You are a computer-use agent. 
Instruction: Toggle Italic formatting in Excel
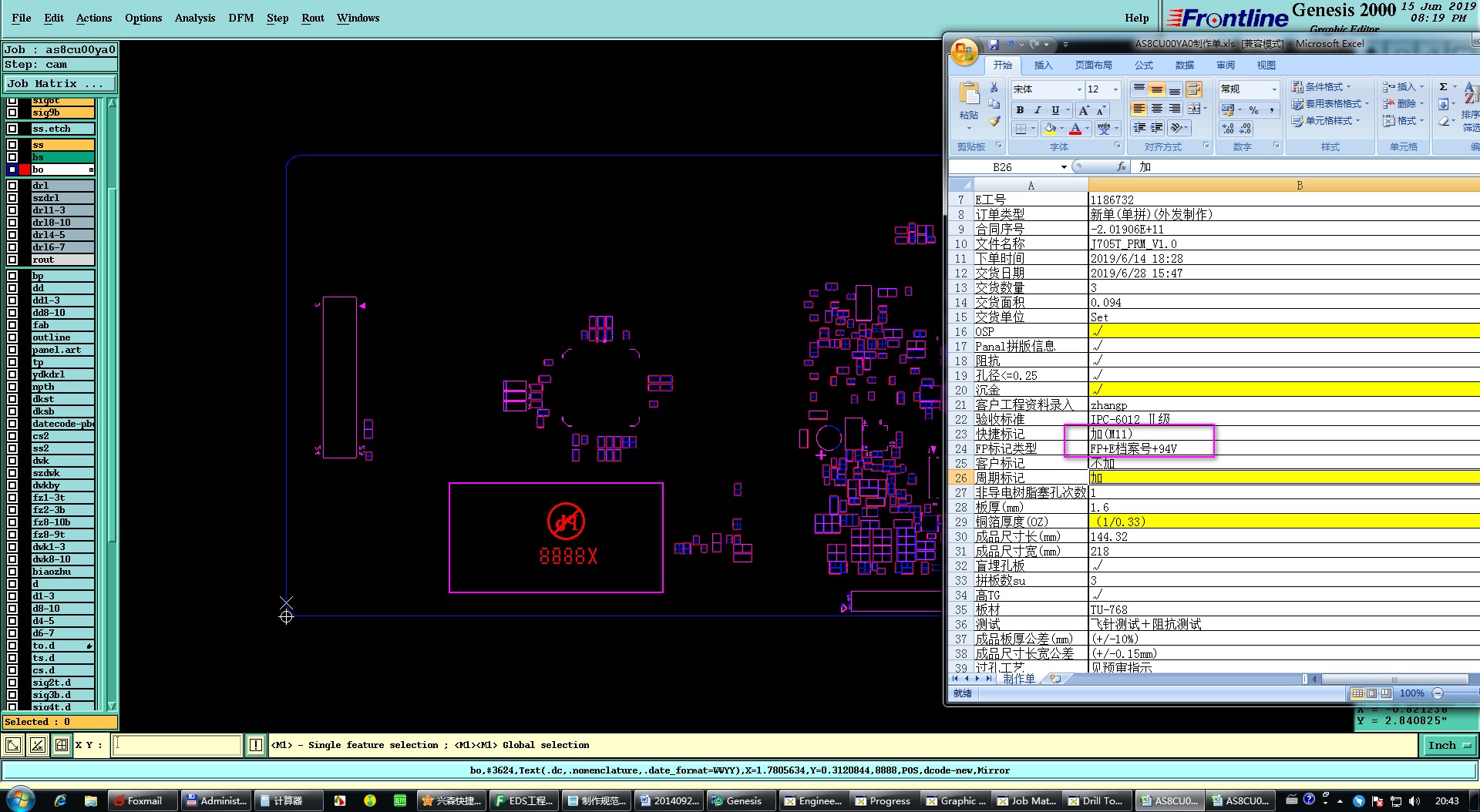point(1038,110)
